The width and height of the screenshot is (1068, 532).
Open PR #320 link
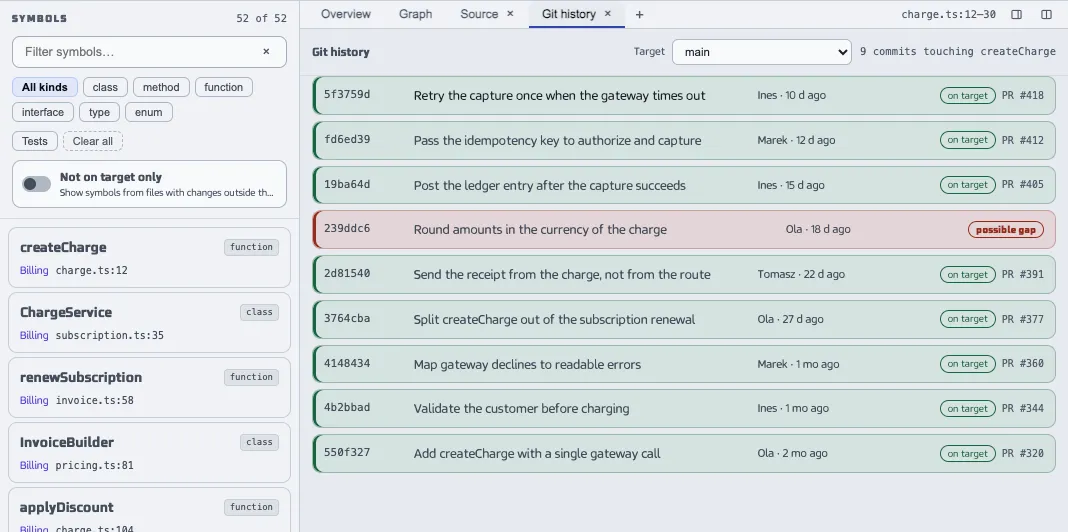pos(1022,454)
